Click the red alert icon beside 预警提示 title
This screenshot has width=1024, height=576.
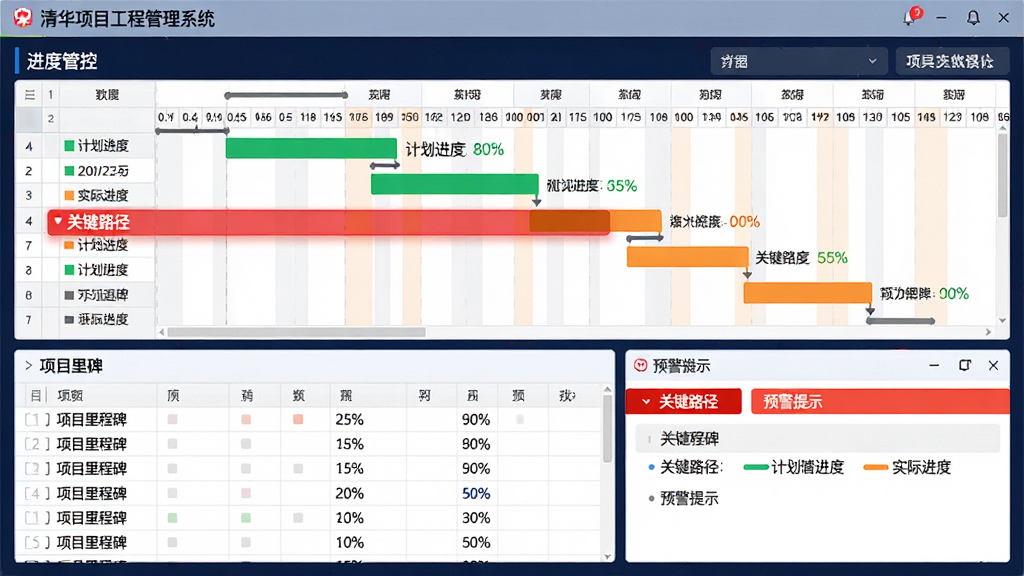[641, 366]
